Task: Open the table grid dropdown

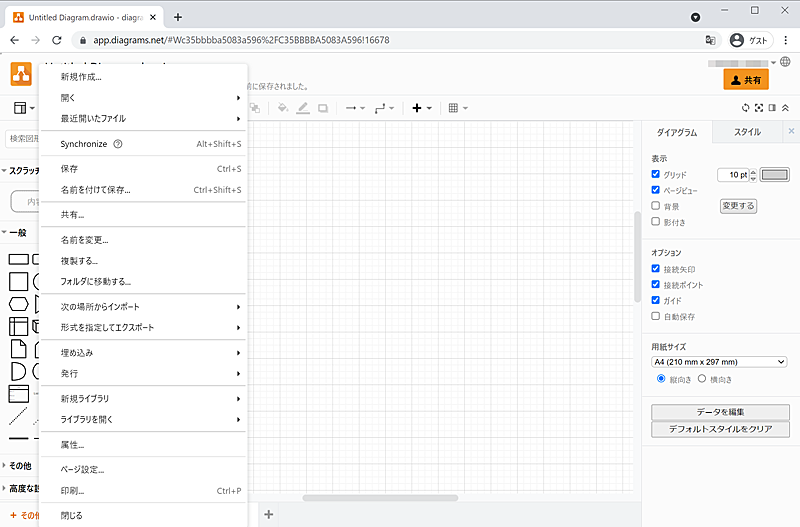Action: 457,108
